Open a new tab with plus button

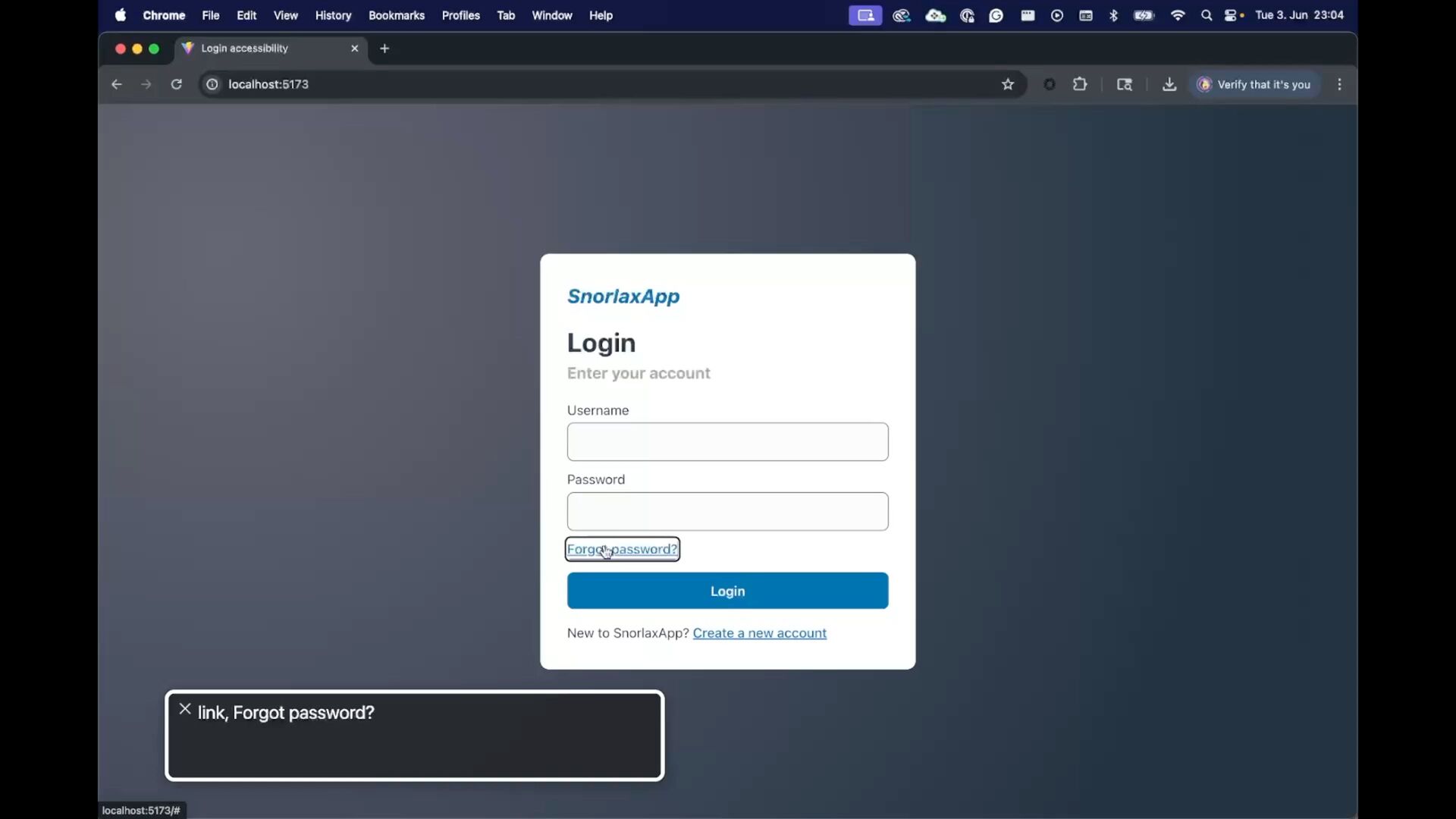point(384,49)
